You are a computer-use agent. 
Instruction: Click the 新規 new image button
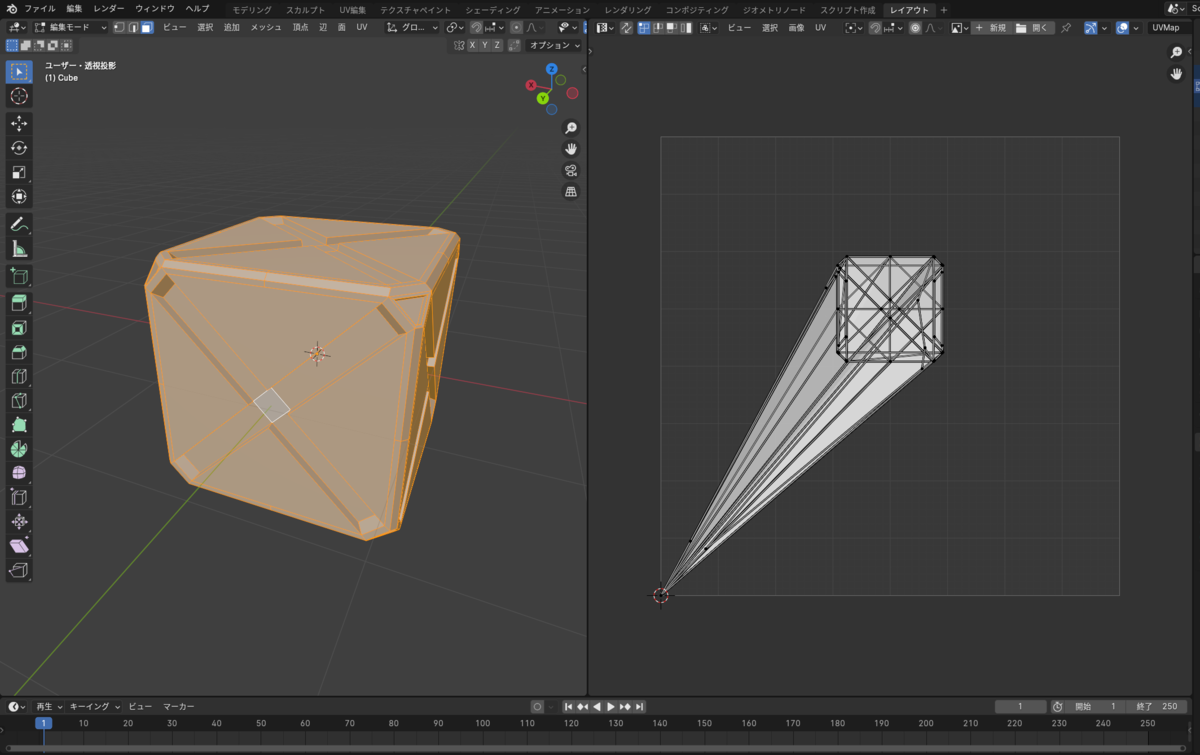(x=990, y=28)
